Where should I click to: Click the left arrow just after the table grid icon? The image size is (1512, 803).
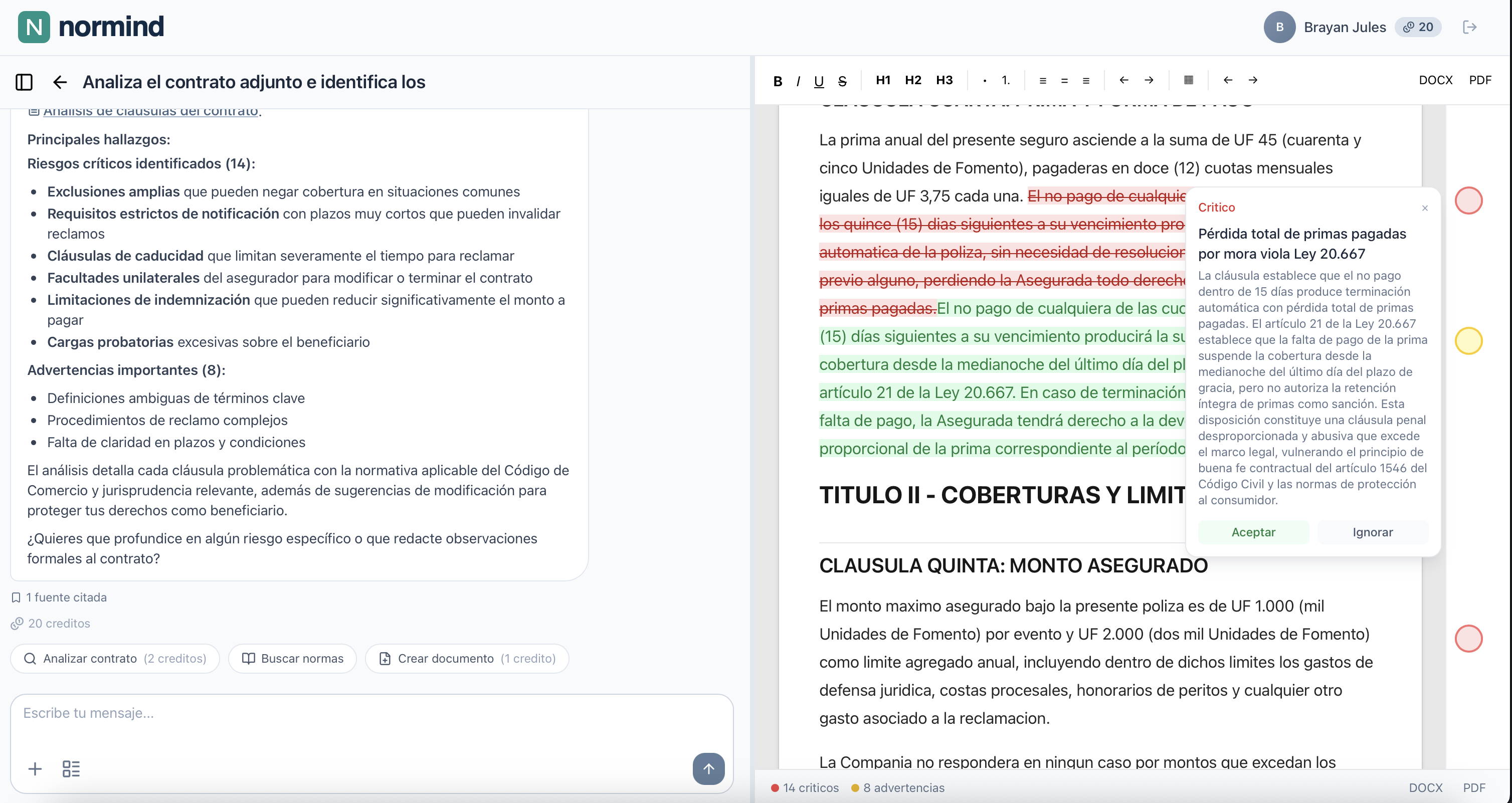coord(1227,80)
